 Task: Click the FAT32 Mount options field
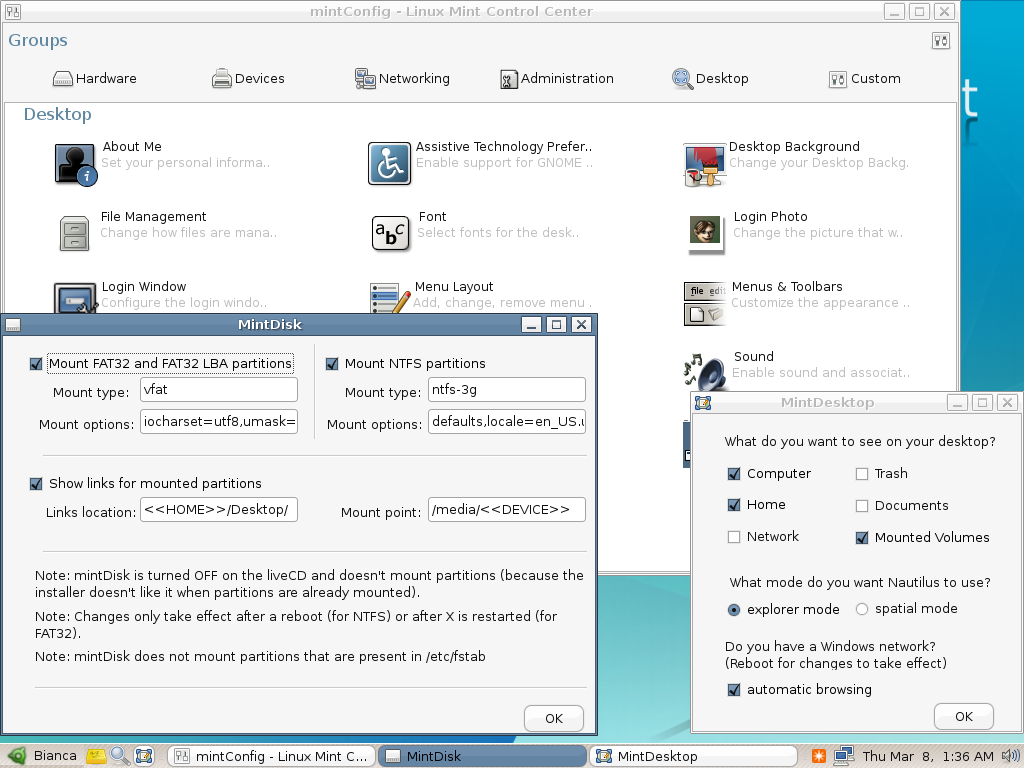[219, 422]
